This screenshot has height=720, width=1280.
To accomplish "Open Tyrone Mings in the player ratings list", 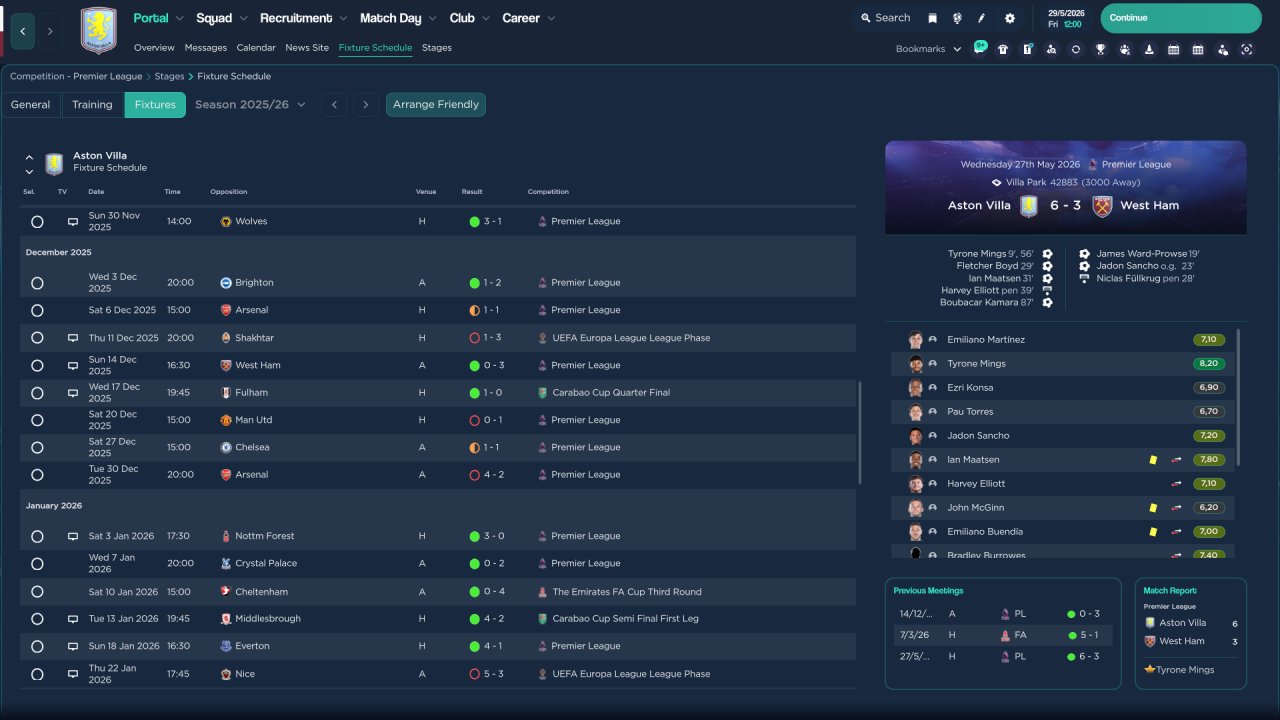I will [1062, 364].
